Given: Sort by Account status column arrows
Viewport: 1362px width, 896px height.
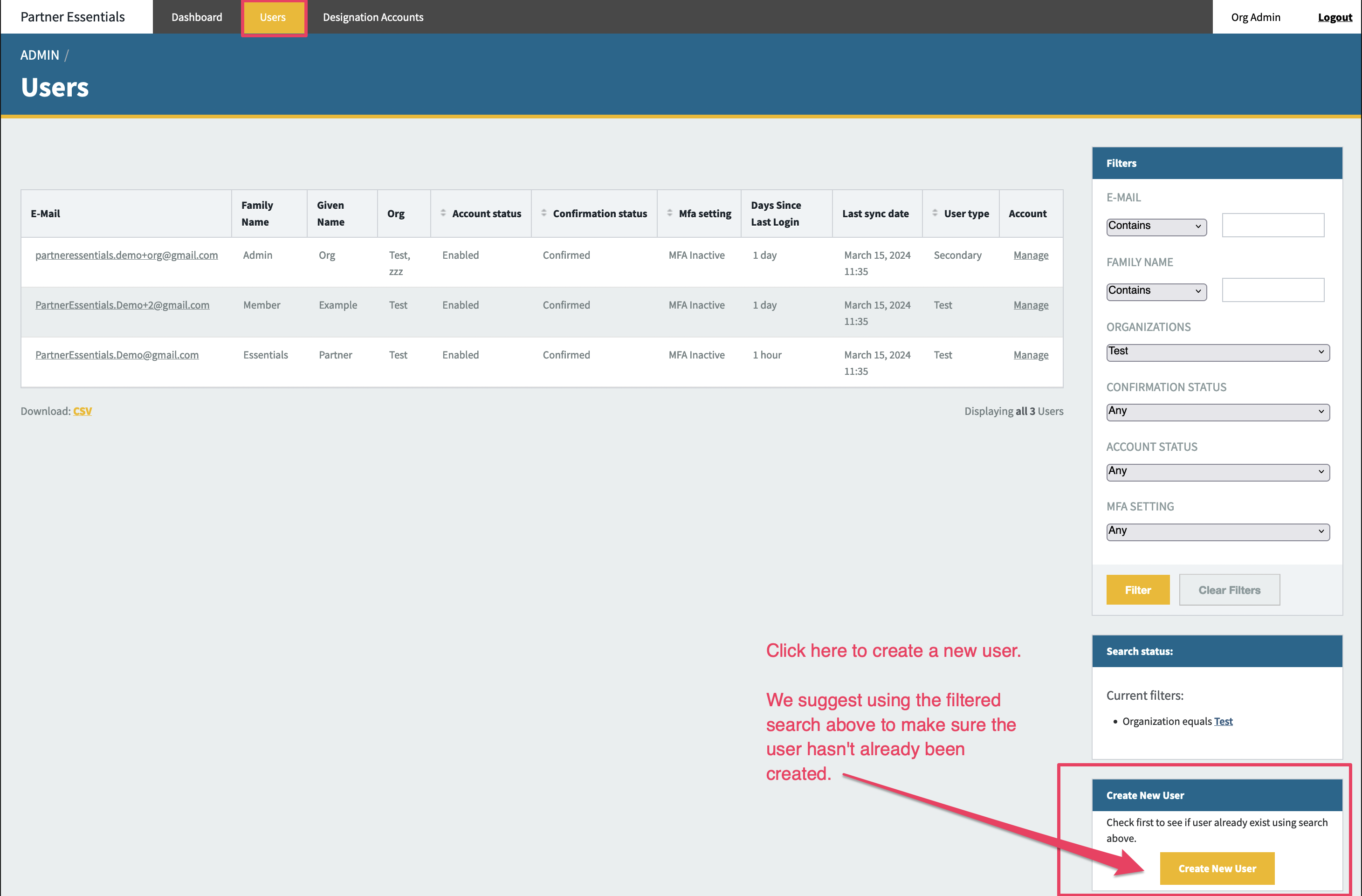Looking at the screenshot, I should click(443, 213).
